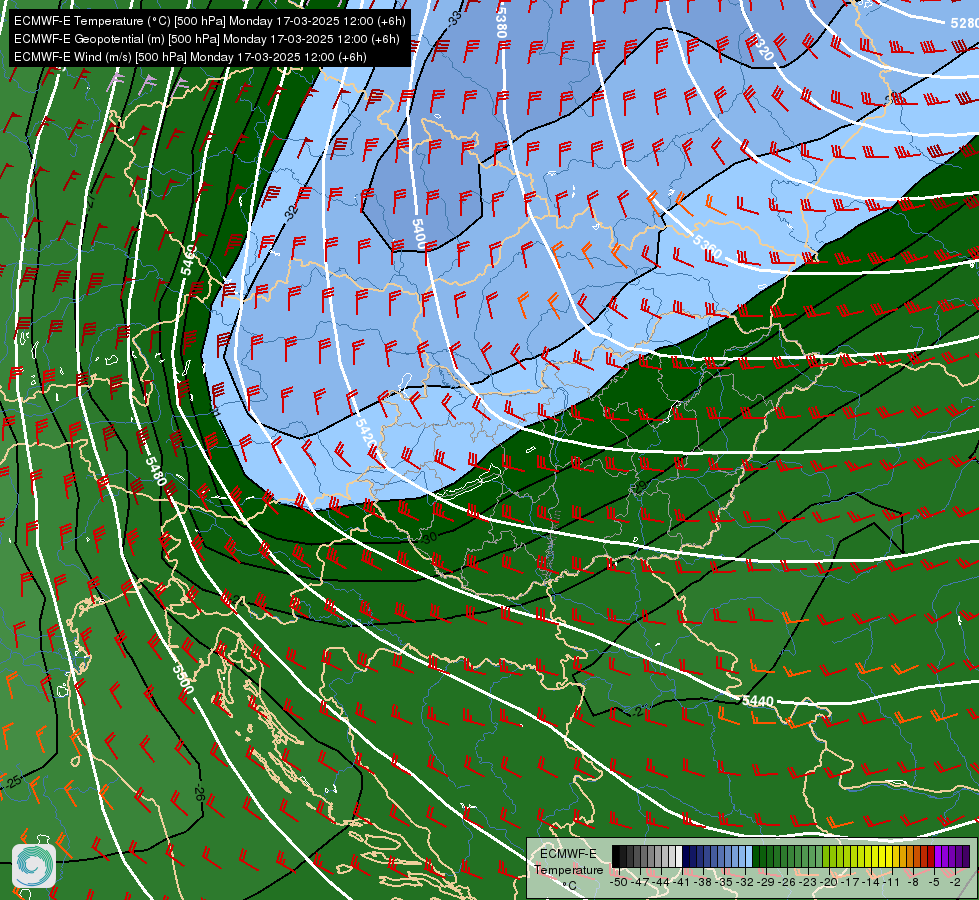This screenshot has height=900, width=979.
Task: Click the -35 value in the color legend
Action: tap(726, 882)
